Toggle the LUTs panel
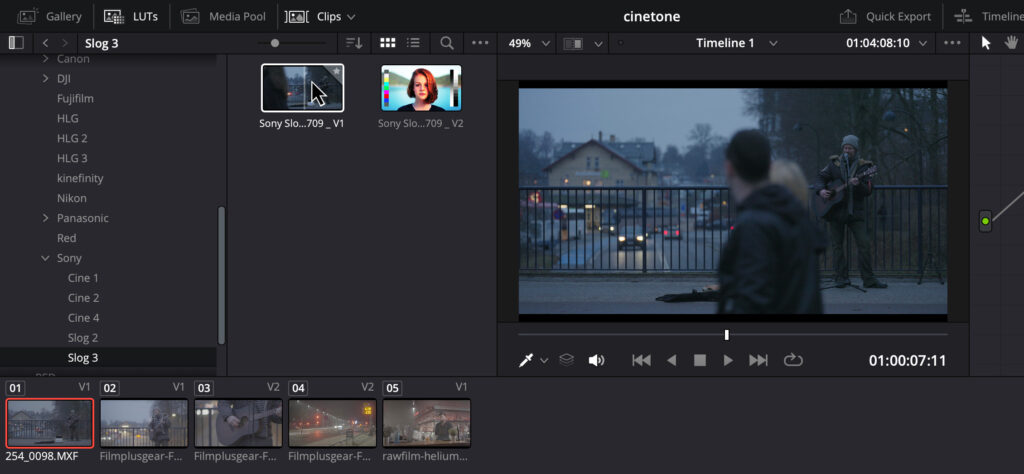Screen dimensions: 1024x474 coord(129,16)
